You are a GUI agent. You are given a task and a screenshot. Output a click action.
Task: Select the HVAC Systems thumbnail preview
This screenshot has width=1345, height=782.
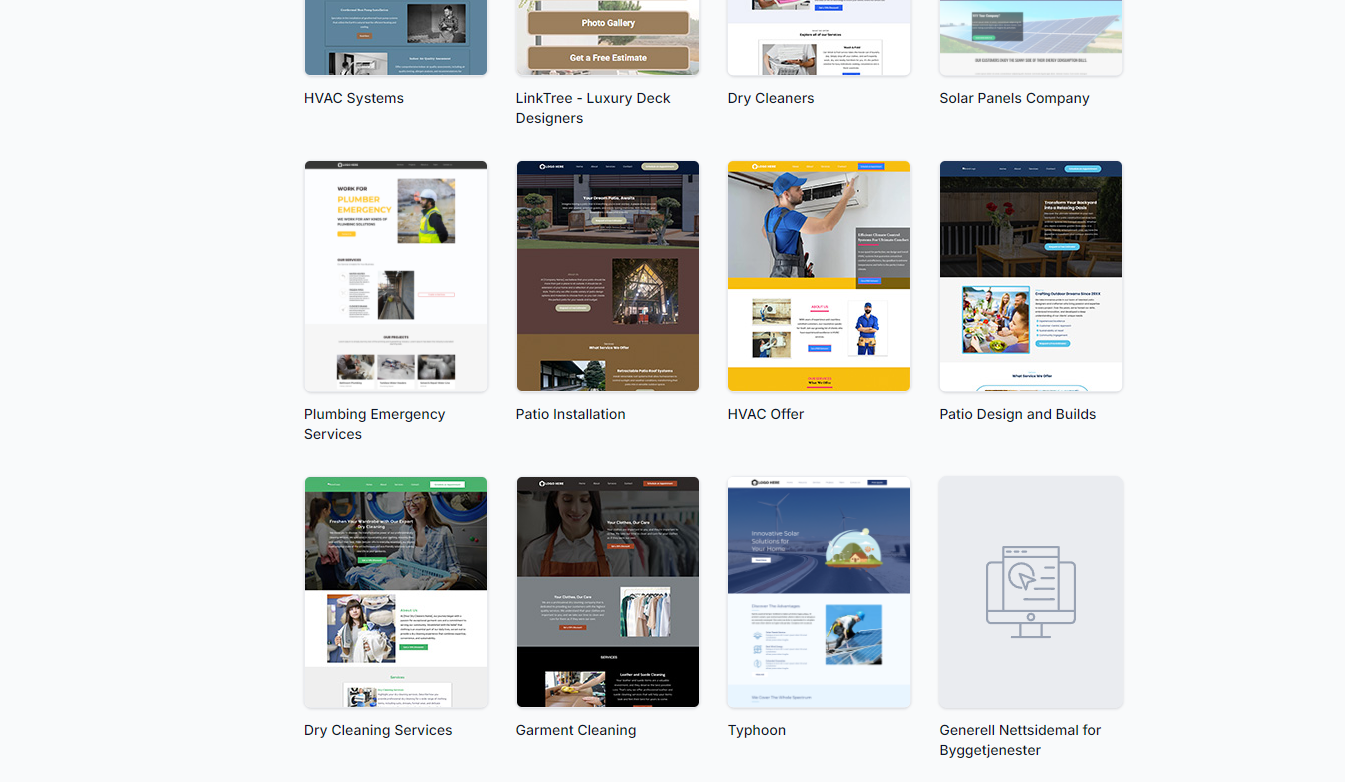point(395,37)
